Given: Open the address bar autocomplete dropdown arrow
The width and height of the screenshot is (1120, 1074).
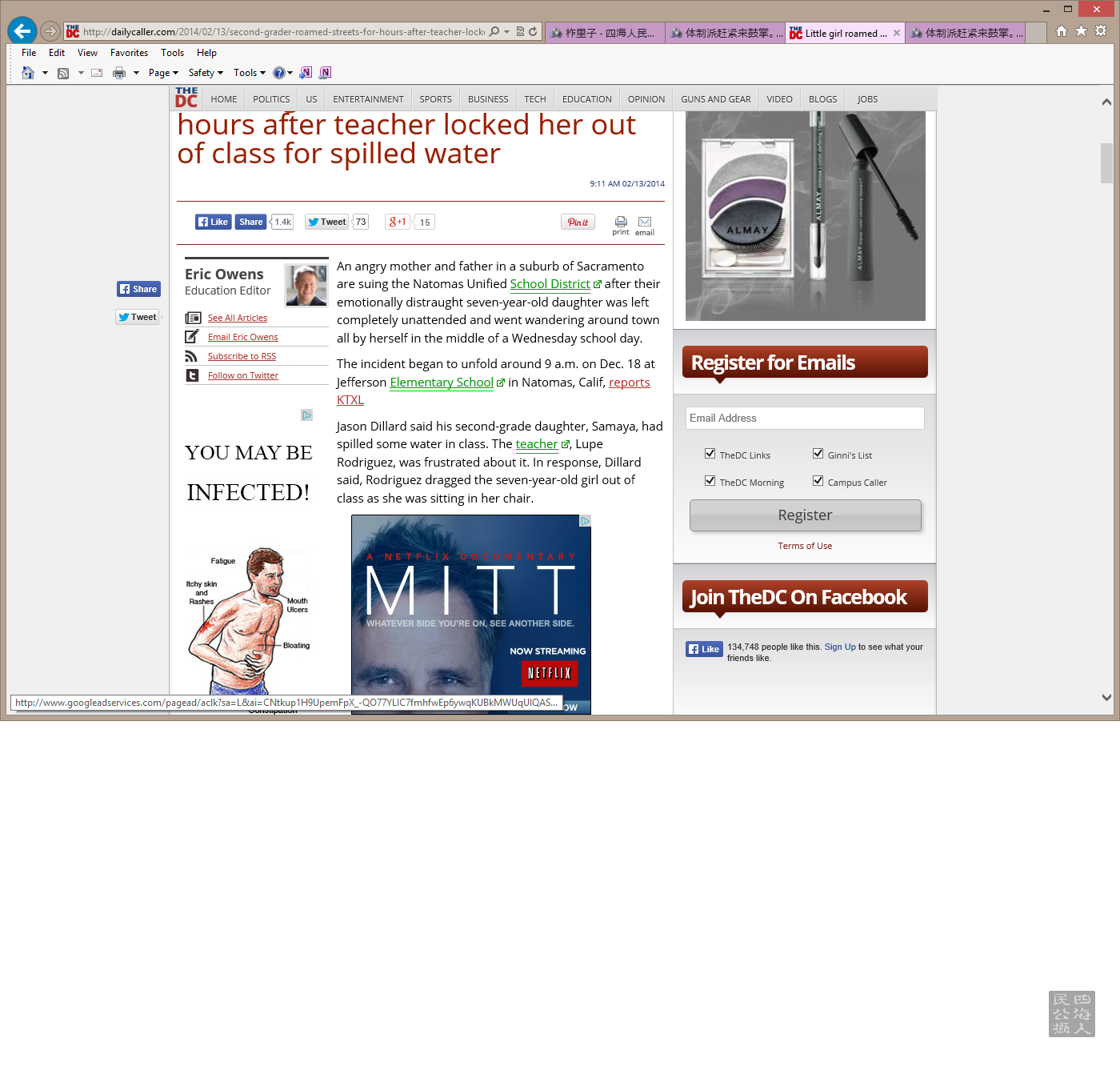Looking at the screenshot, I should point(506,32).
